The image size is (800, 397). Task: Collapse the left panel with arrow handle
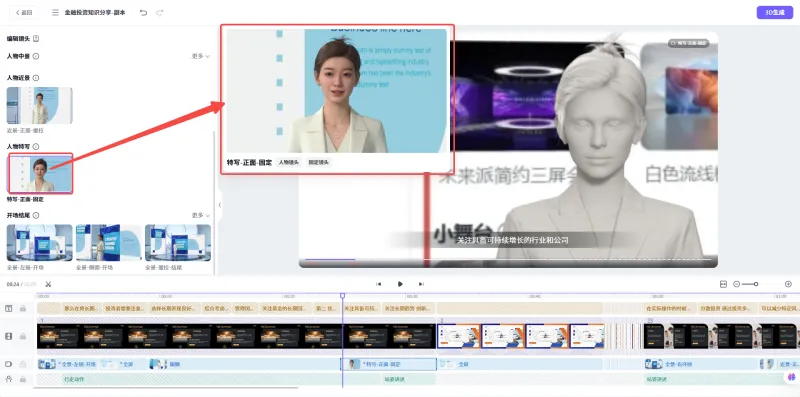tap(219, 205)
